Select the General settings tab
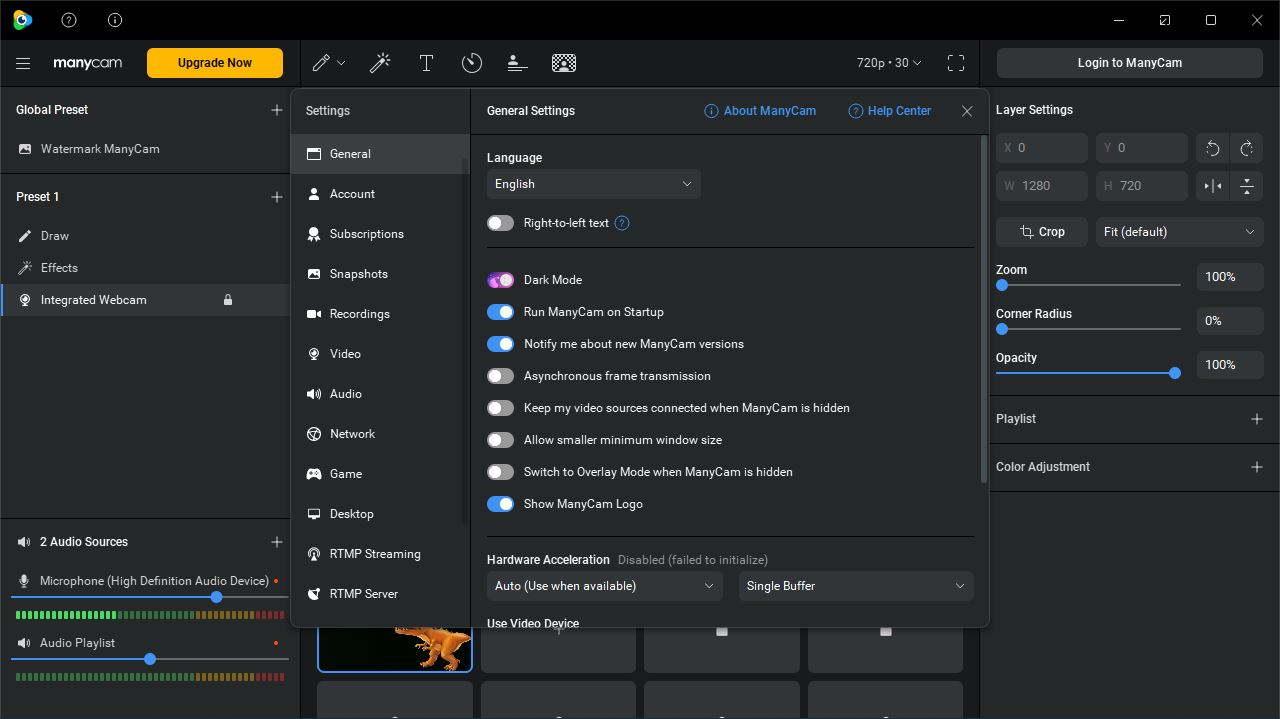The height and width of the screenshot is (719, 1280). click(x=380, y=154)
